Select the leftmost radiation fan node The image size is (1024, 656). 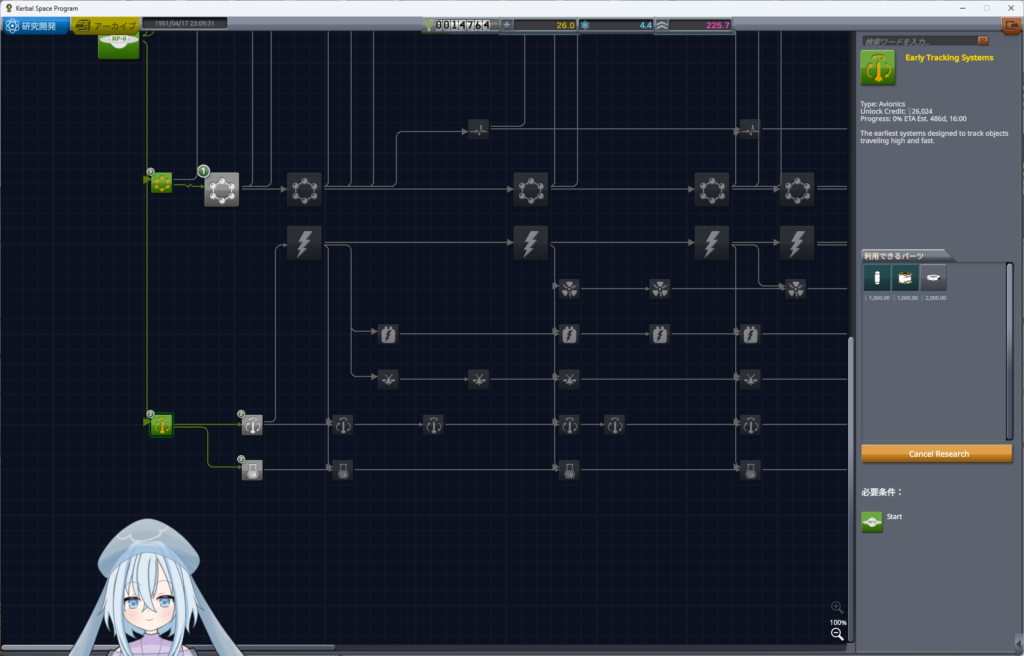click(569, 289)
